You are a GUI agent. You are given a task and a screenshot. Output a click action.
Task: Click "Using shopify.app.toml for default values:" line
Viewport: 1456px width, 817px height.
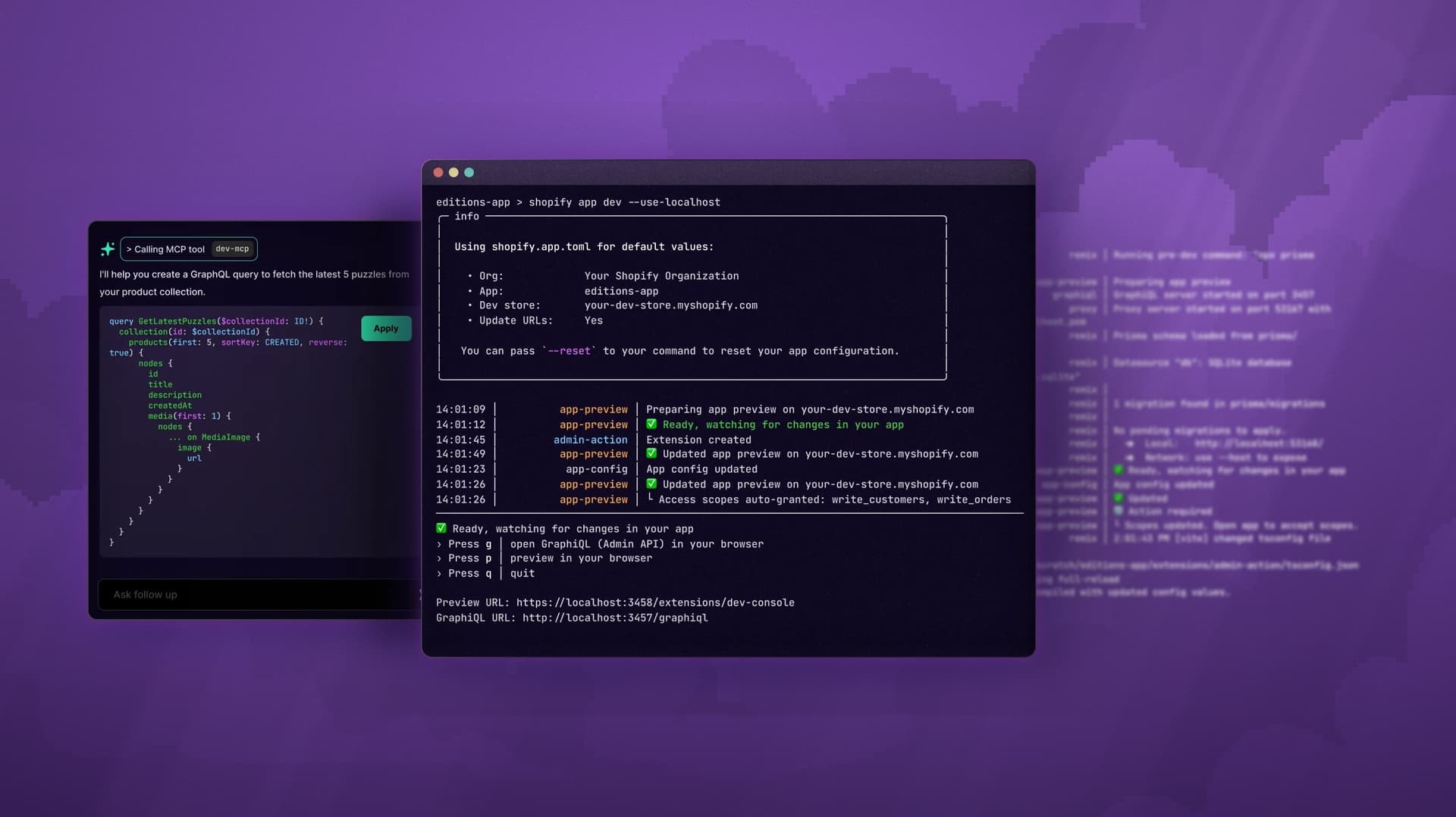point(584,247)
